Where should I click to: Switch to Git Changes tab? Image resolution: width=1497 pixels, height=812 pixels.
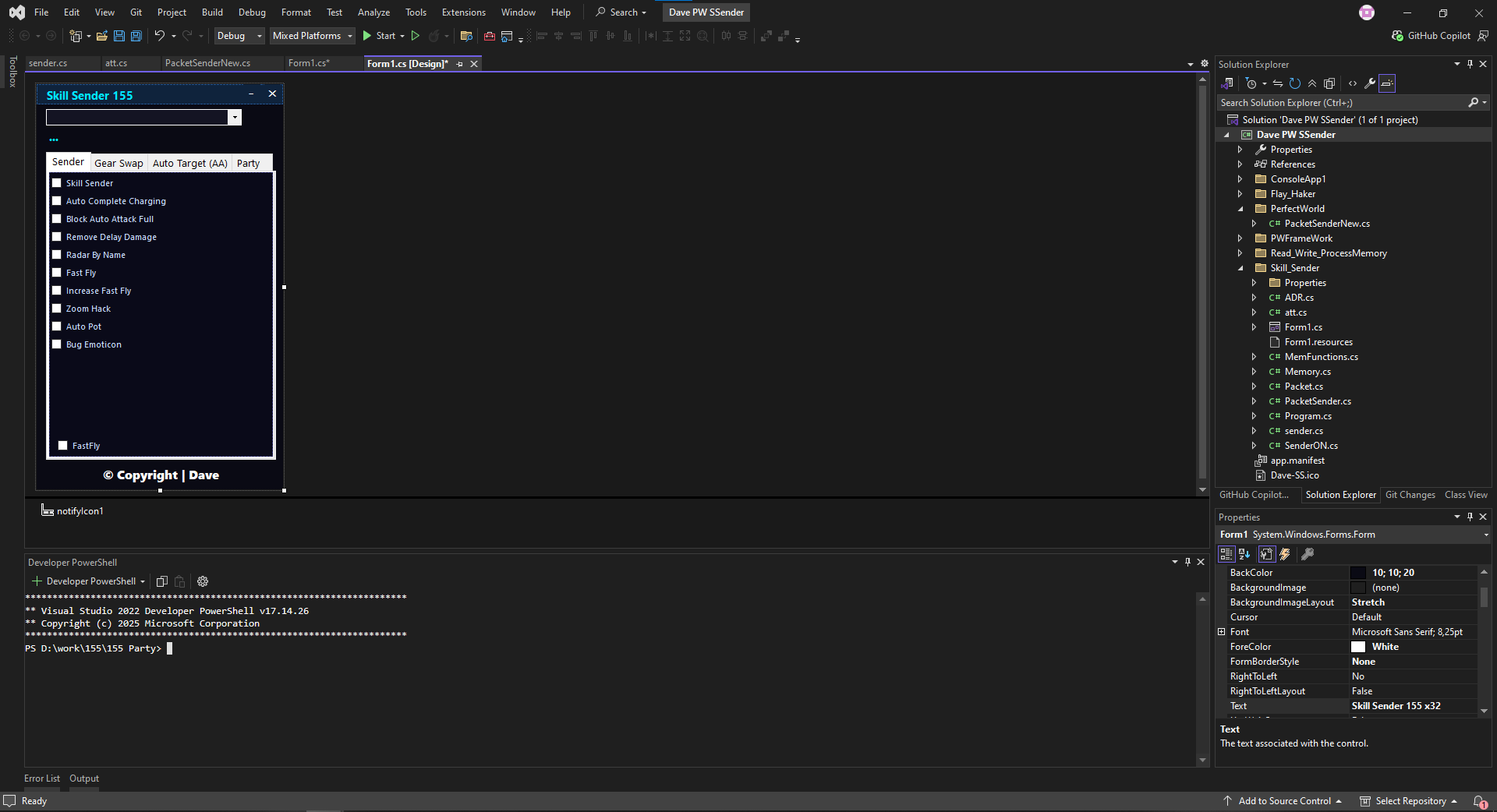(x=1410, y=495)
